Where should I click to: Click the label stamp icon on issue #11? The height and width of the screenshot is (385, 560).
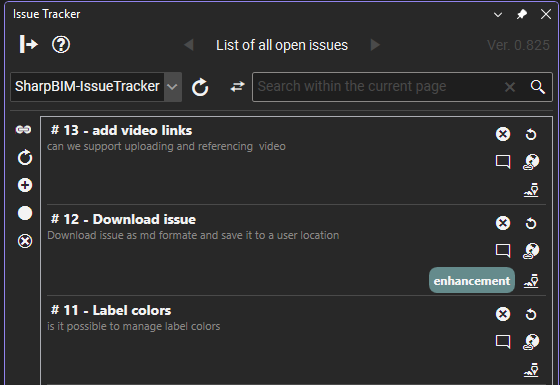click(x=531, y=370)
